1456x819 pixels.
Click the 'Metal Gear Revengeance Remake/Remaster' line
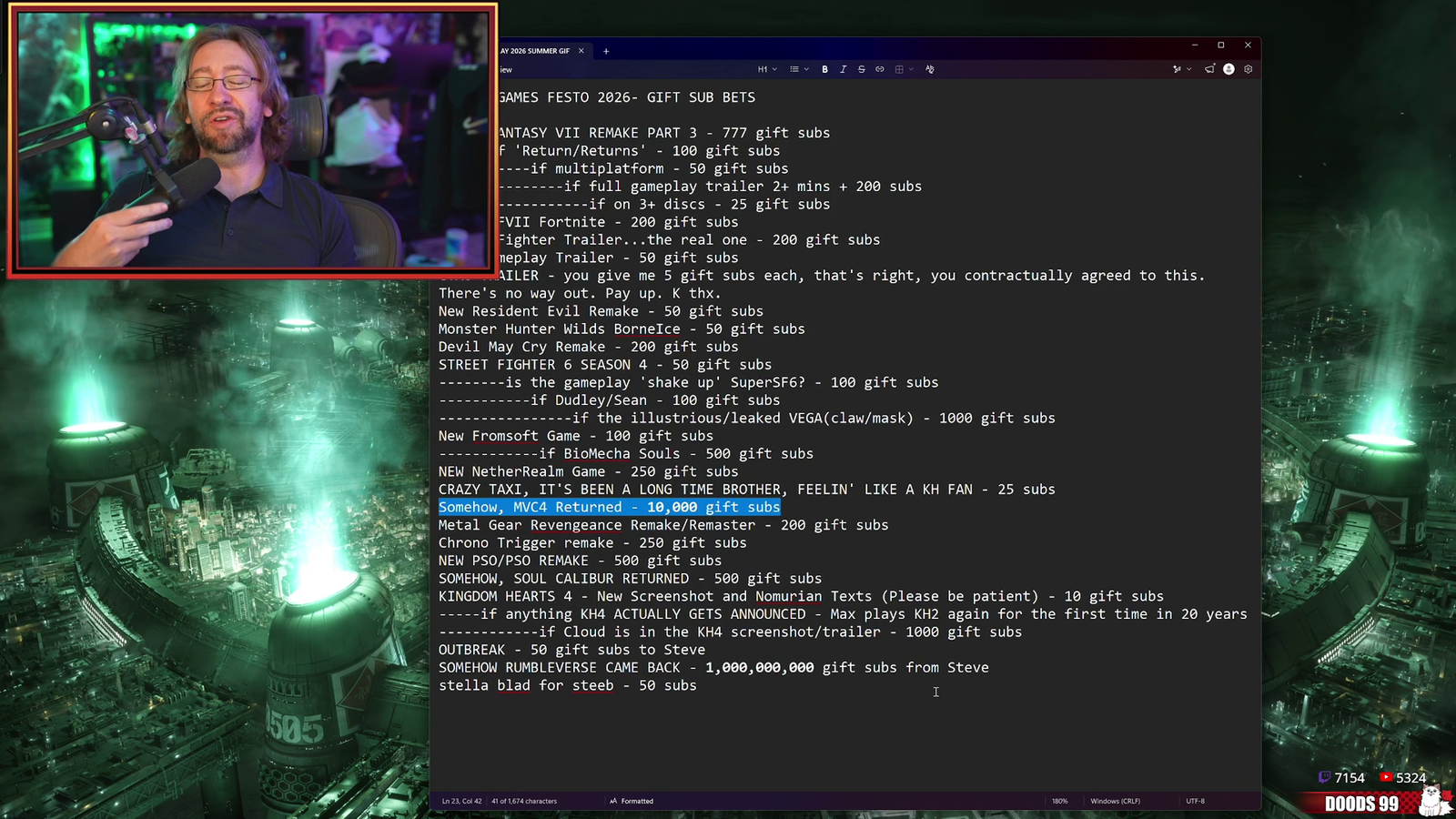(663, 525)
